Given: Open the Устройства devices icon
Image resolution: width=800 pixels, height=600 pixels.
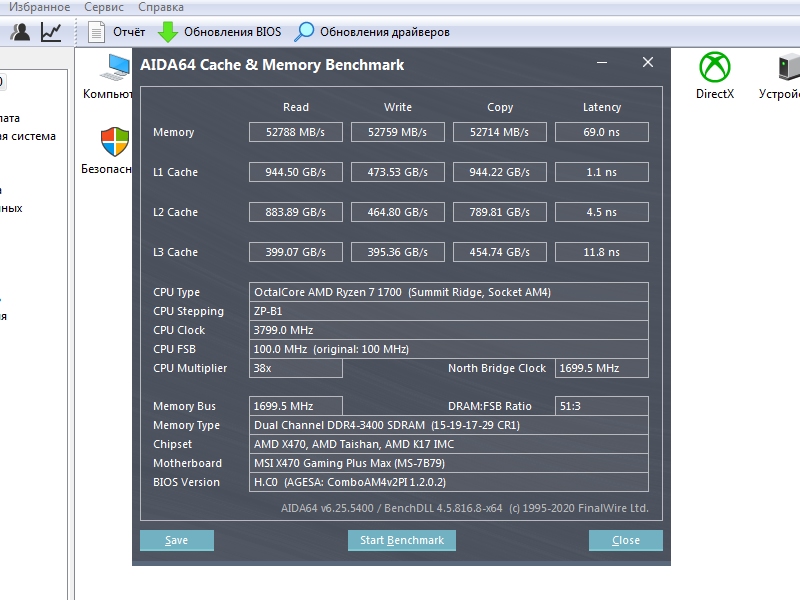Looking at the screenshot, I should click(x=789, y=67).
